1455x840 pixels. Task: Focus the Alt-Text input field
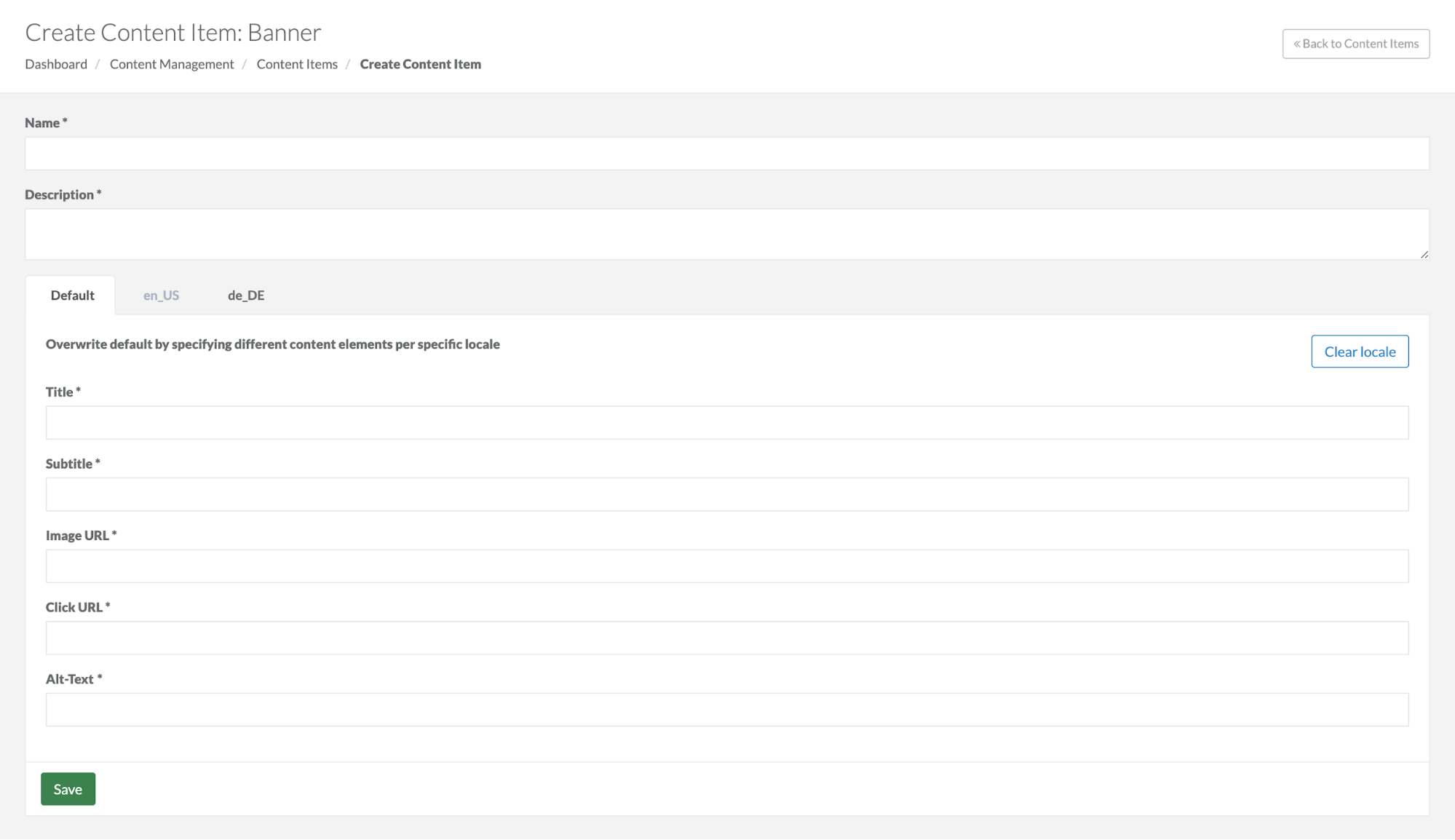(727, 710)
